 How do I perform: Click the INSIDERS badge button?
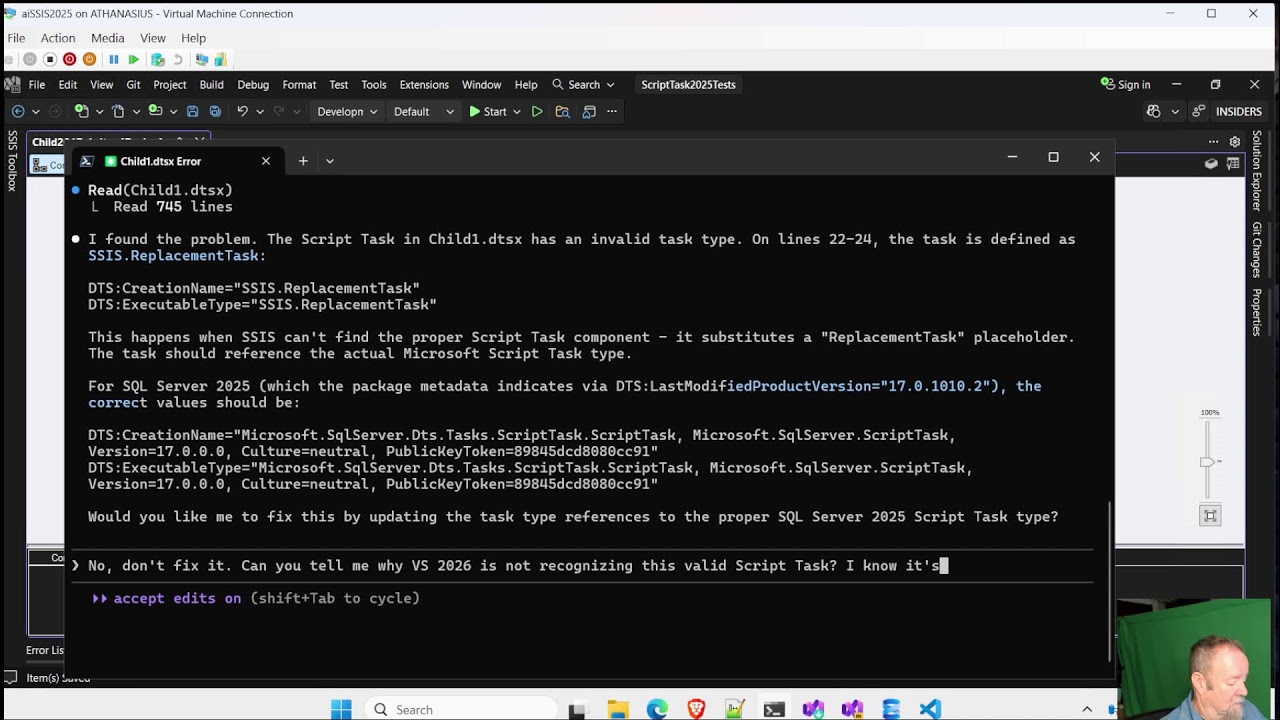coord(1239,111)
